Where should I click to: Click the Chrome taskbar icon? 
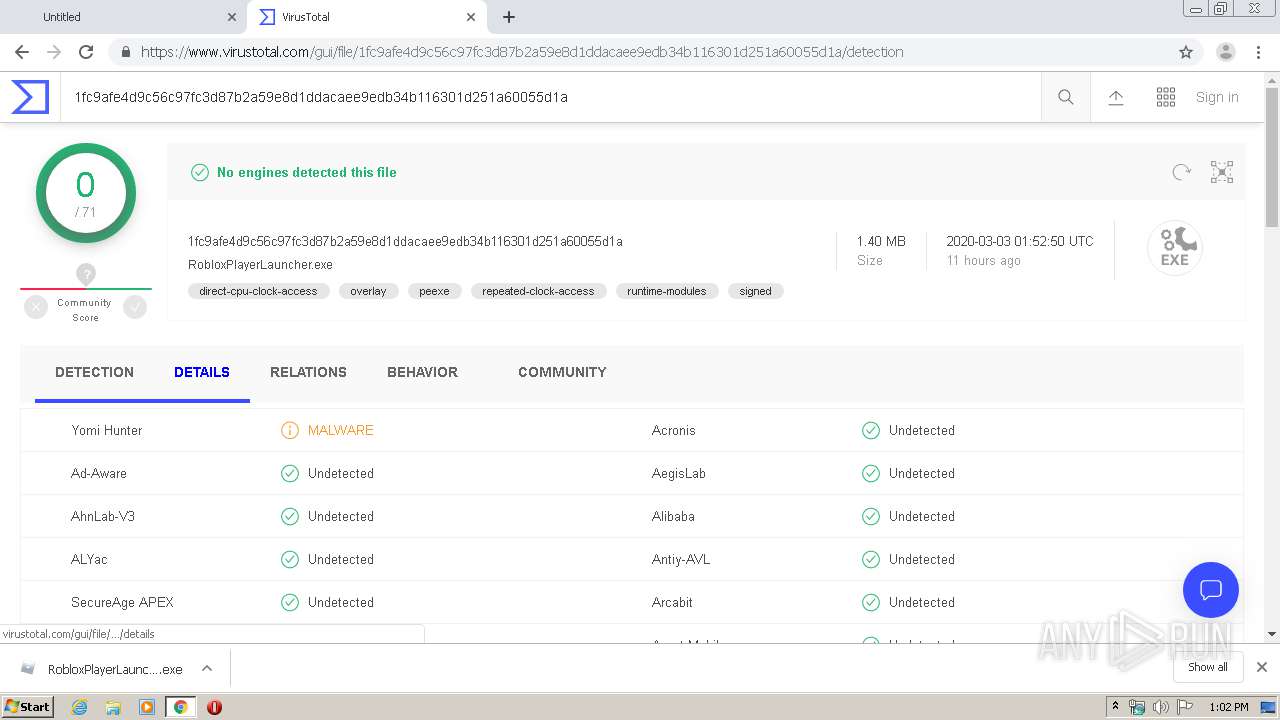click(x=180, y=707)
